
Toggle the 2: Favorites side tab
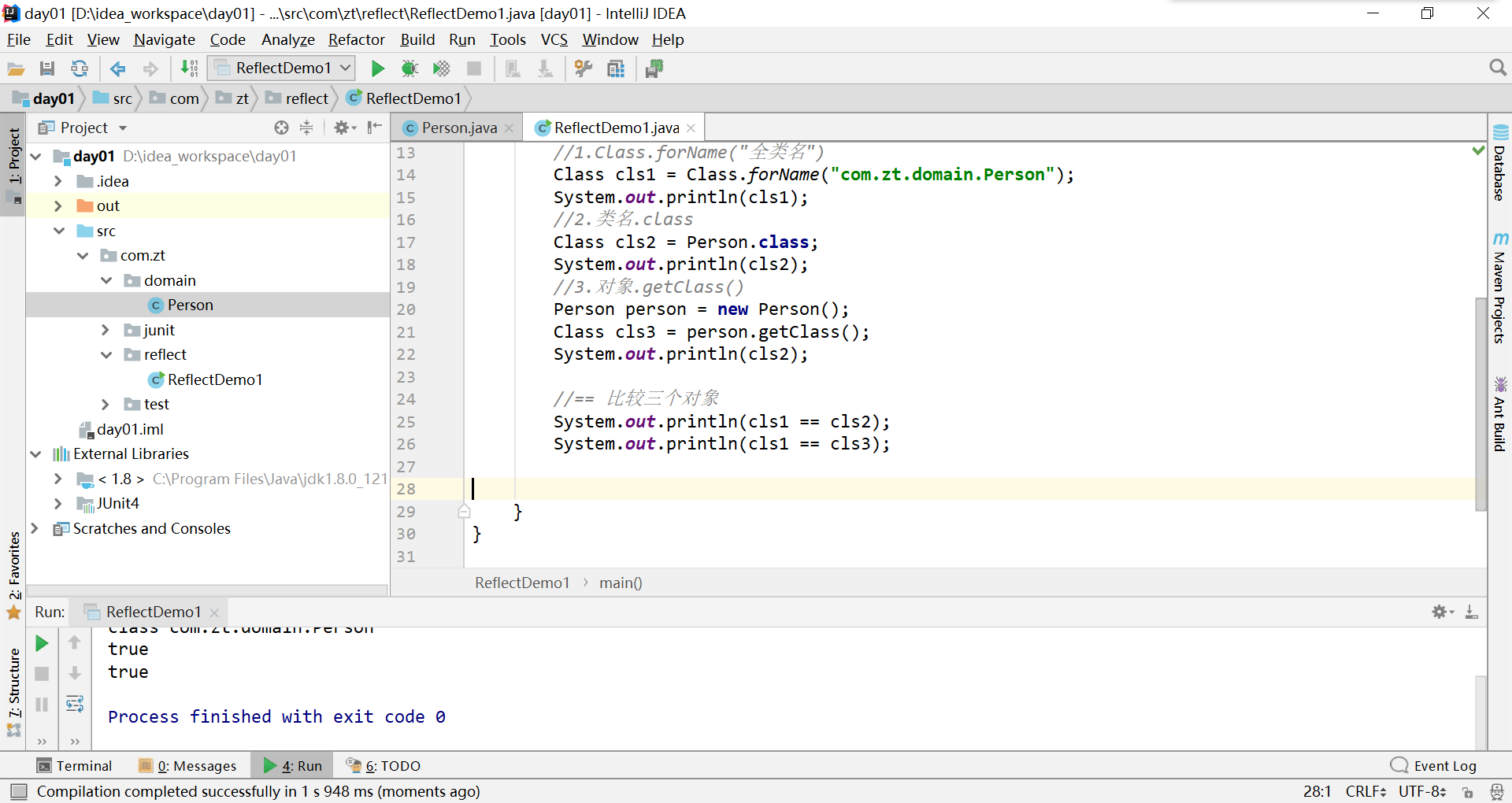pos(14,575)
